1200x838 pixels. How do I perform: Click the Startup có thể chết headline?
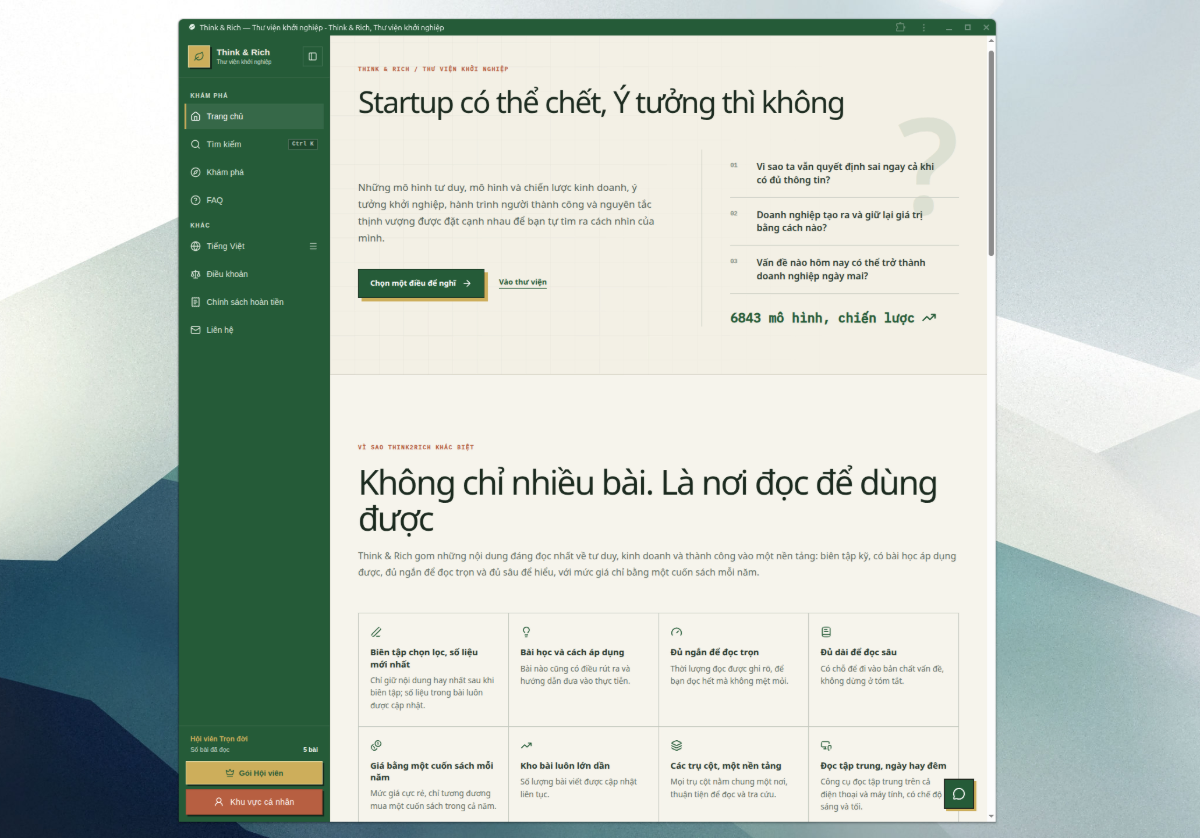pyautogui.click(x=601, y=103)
